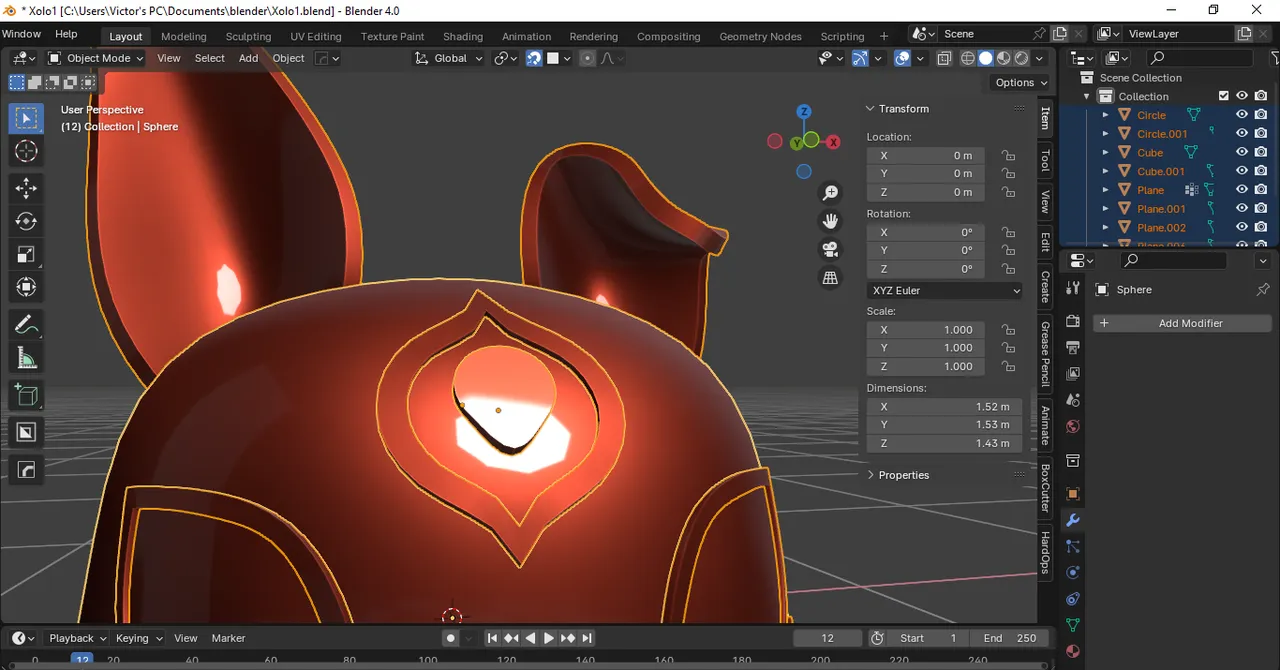1280x670 pixels.
Task: Open the Window menu
Action: 21,33
